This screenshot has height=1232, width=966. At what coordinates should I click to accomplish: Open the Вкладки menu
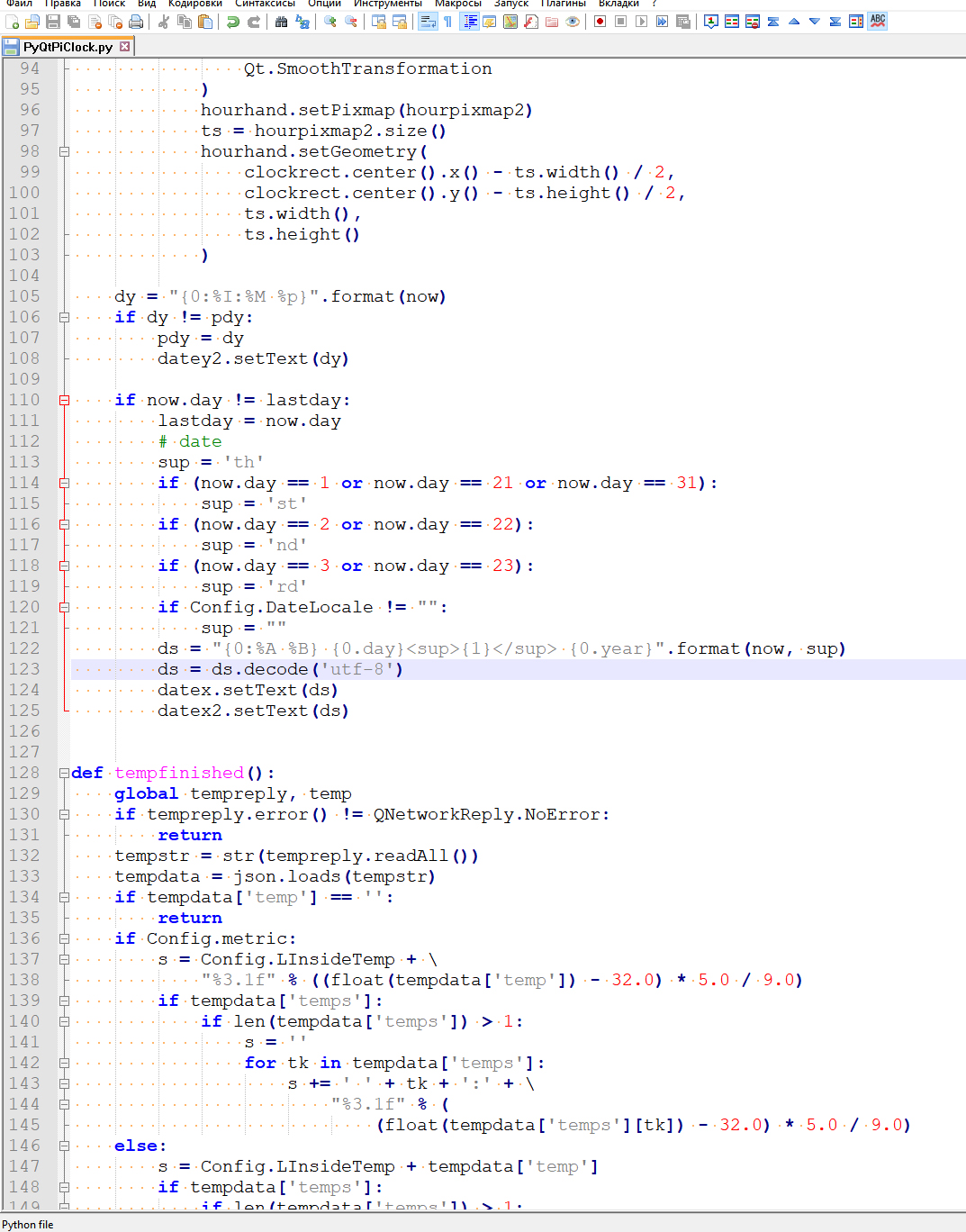[619, 4]
